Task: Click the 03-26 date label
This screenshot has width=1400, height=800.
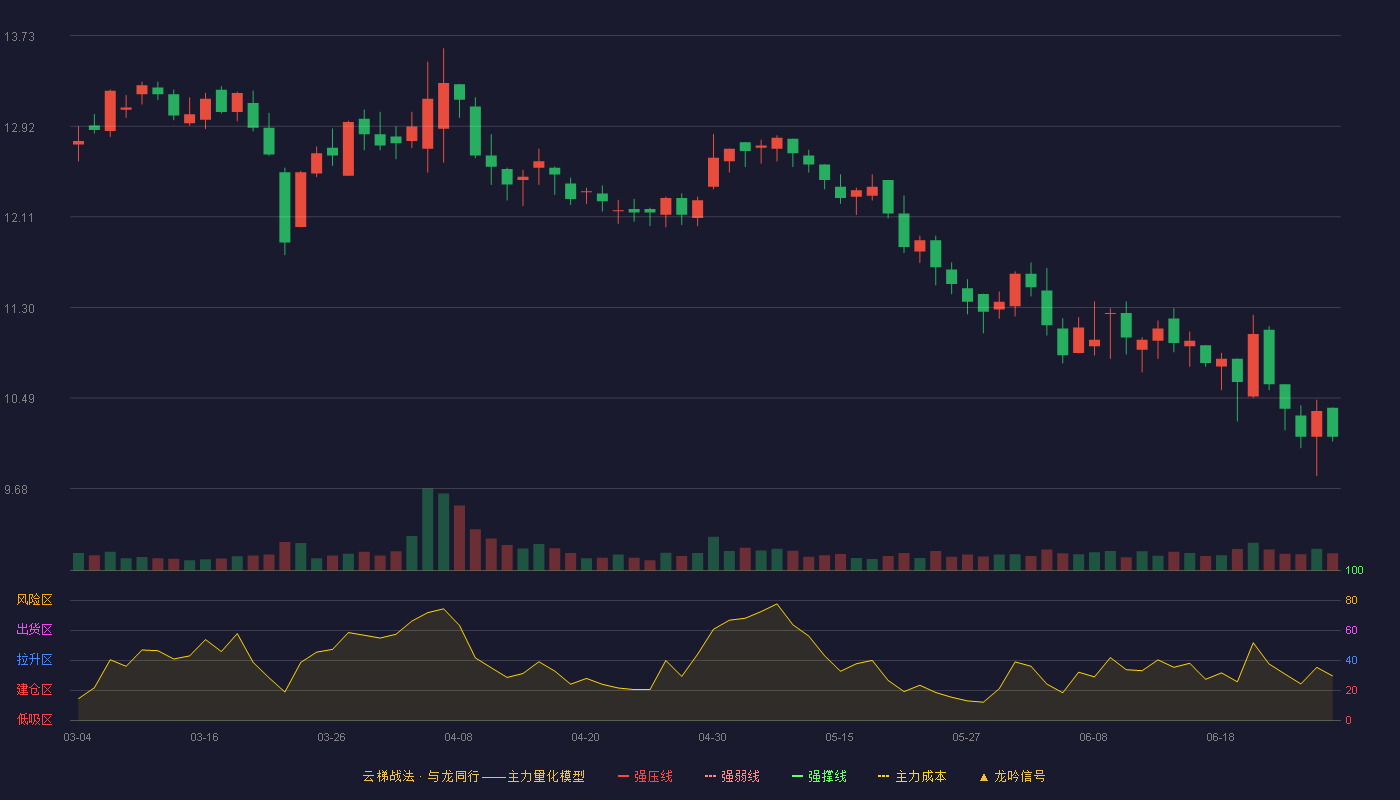Action: click(331, 737)
